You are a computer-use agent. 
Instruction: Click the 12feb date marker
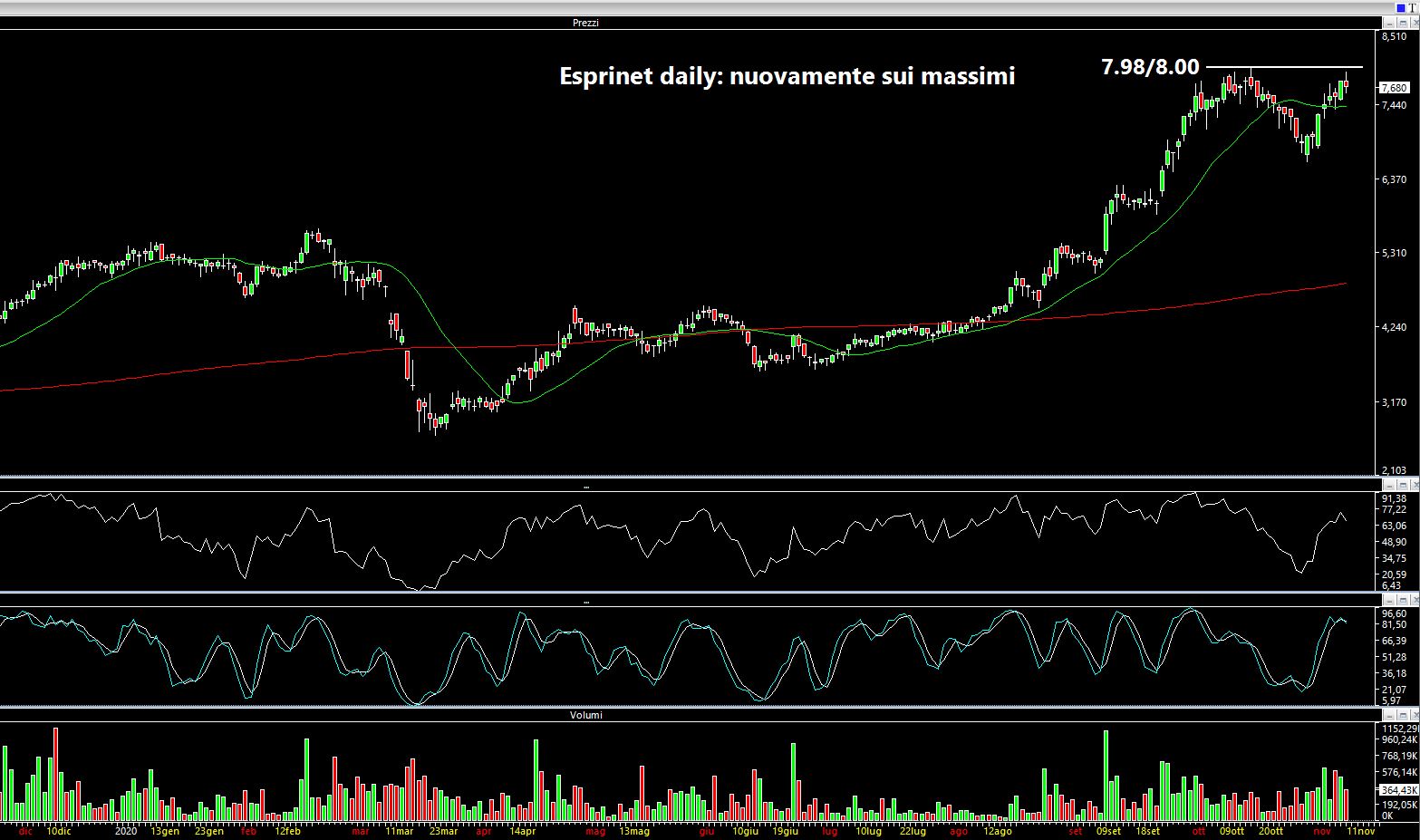pyautogui.click(x=287, y=830)
